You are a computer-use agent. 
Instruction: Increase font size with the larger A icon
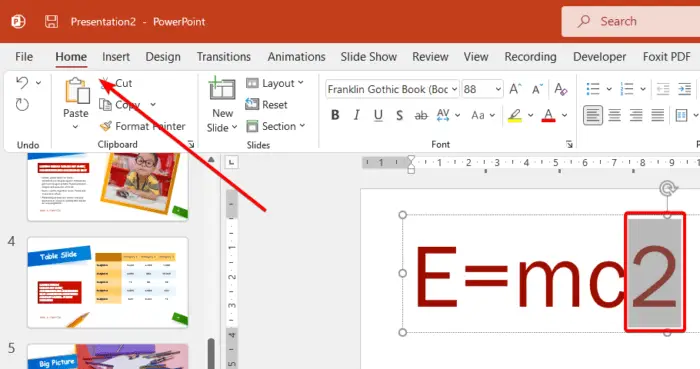(x=515, y=89)
